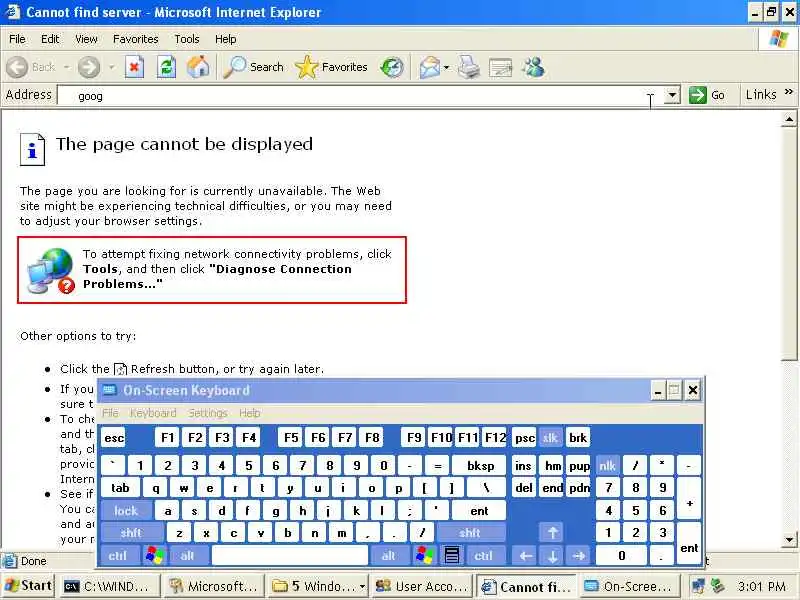Click the Back navigation arrow icon
This screenshot has width=800, height=600.
(17, 67)
